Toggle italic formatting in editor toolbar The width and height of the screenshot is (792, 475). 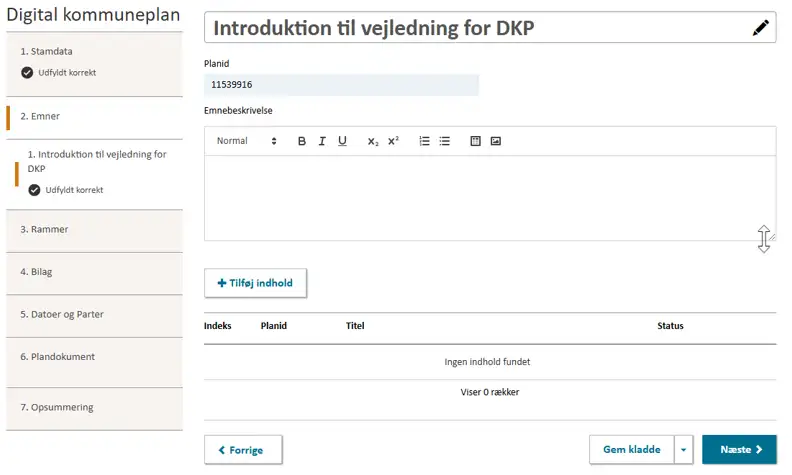click(x=322, y=141)
